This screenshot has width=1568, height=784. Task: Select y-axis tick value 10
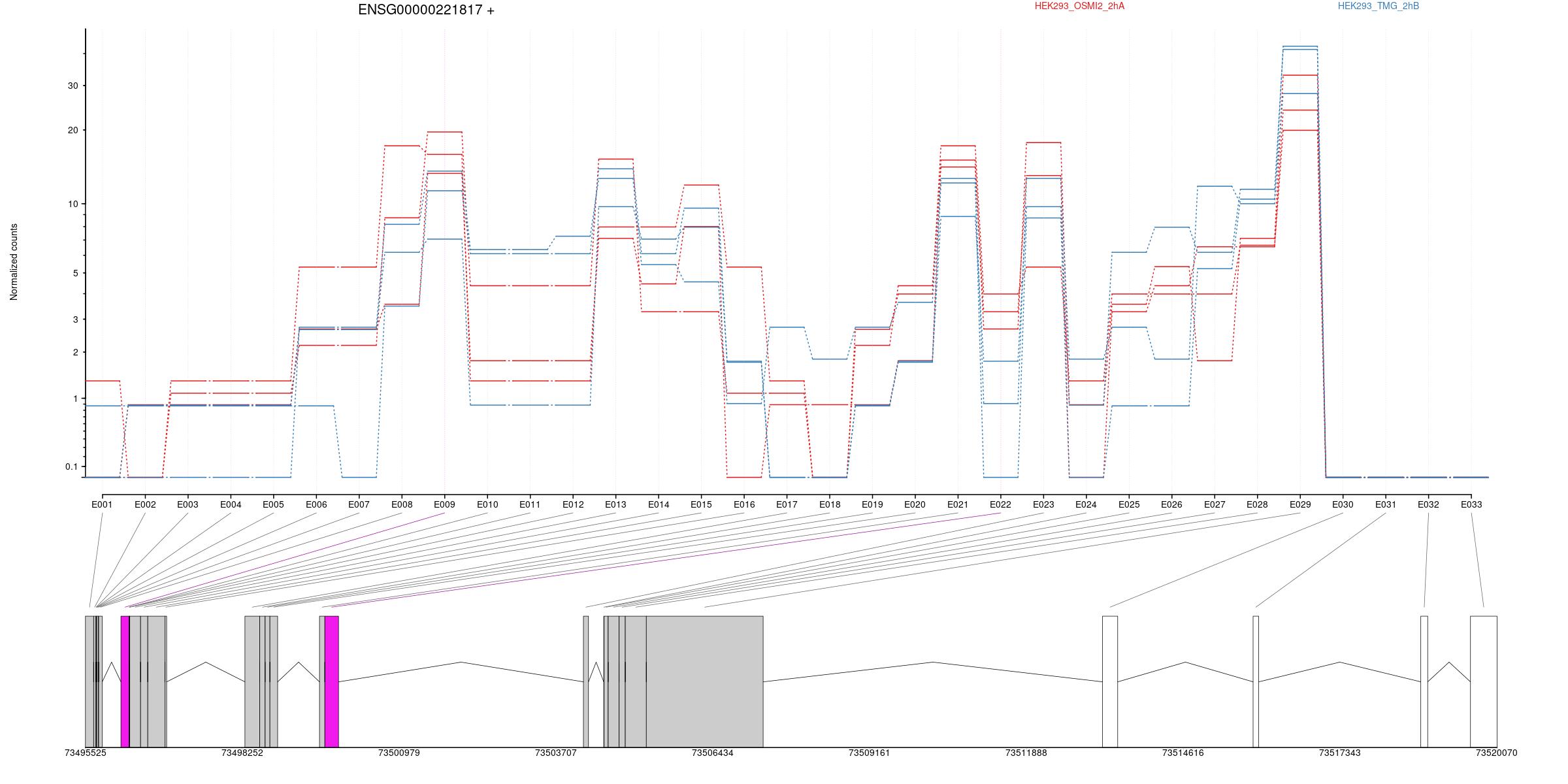73,204
